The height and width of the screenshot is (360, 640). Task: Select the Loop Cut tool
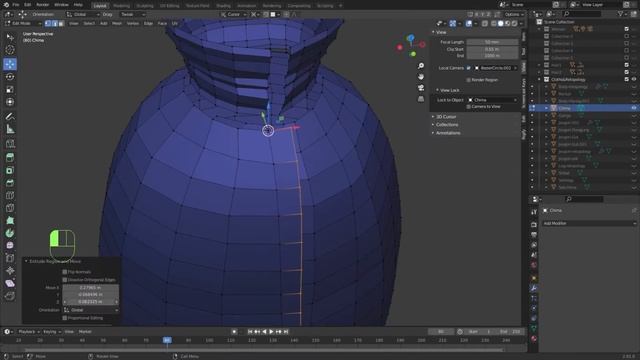[10, 196]
